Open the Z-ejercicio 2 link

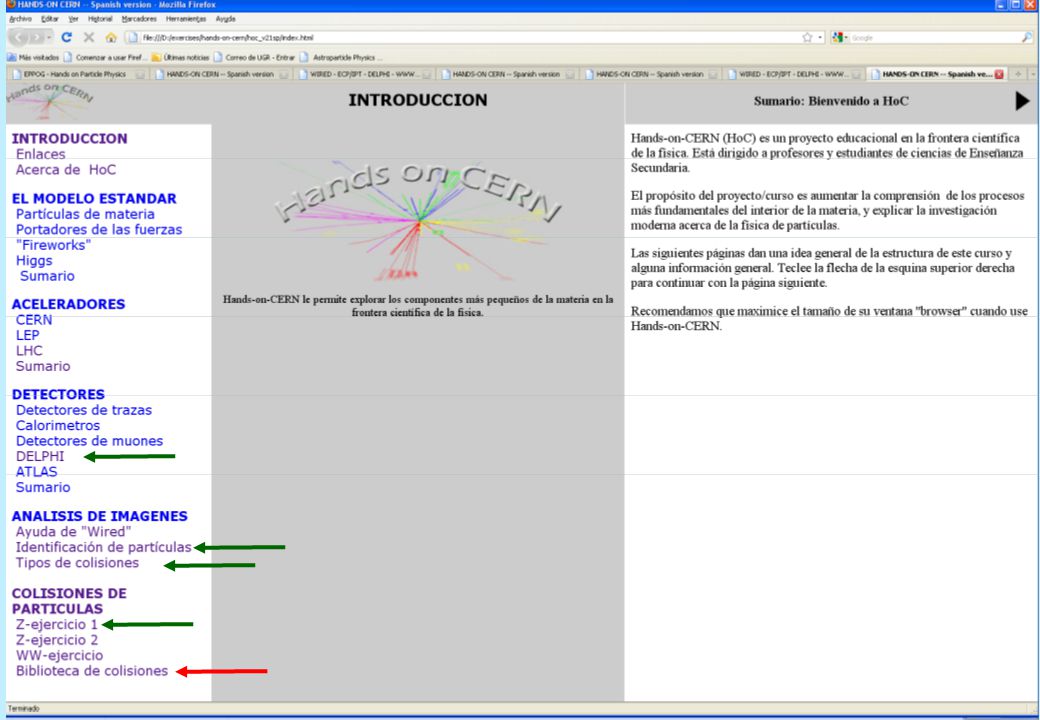pyautogui.click(x=56, y=640)
